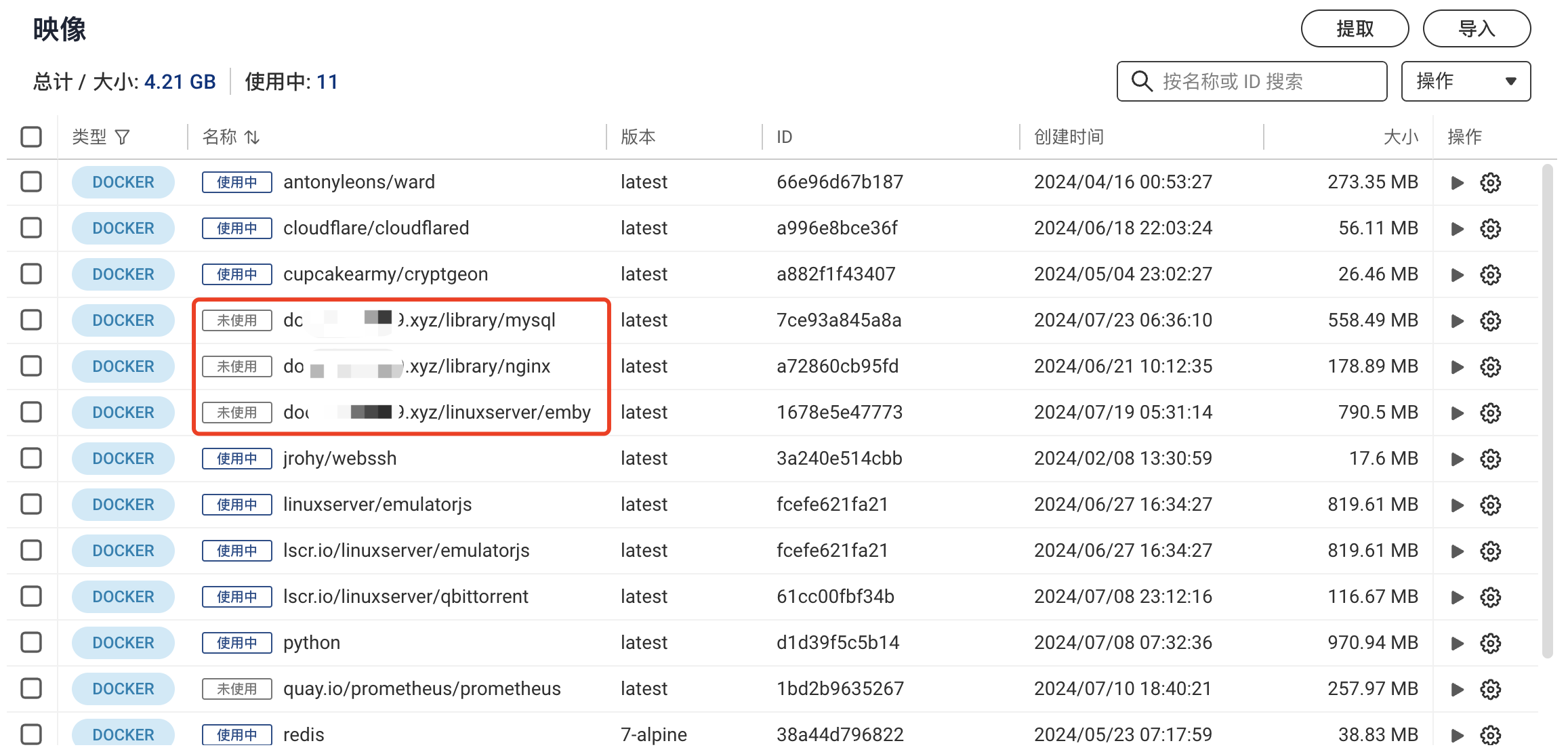Image resolution: width=1568 pixels, height=756 pixels.
Task: Open settings gear for library/mysql row
Action: pyautogui.click(x=1491, y=321)
